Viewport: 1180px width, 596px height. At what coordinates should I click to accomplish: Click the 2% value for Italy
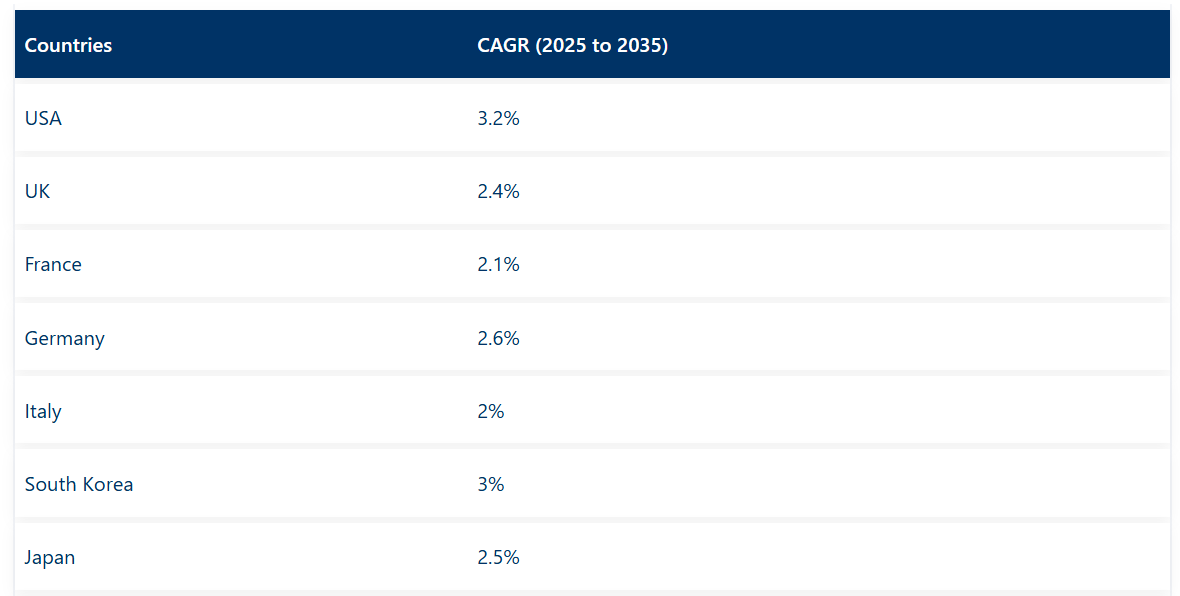click(x=490, y=411)
